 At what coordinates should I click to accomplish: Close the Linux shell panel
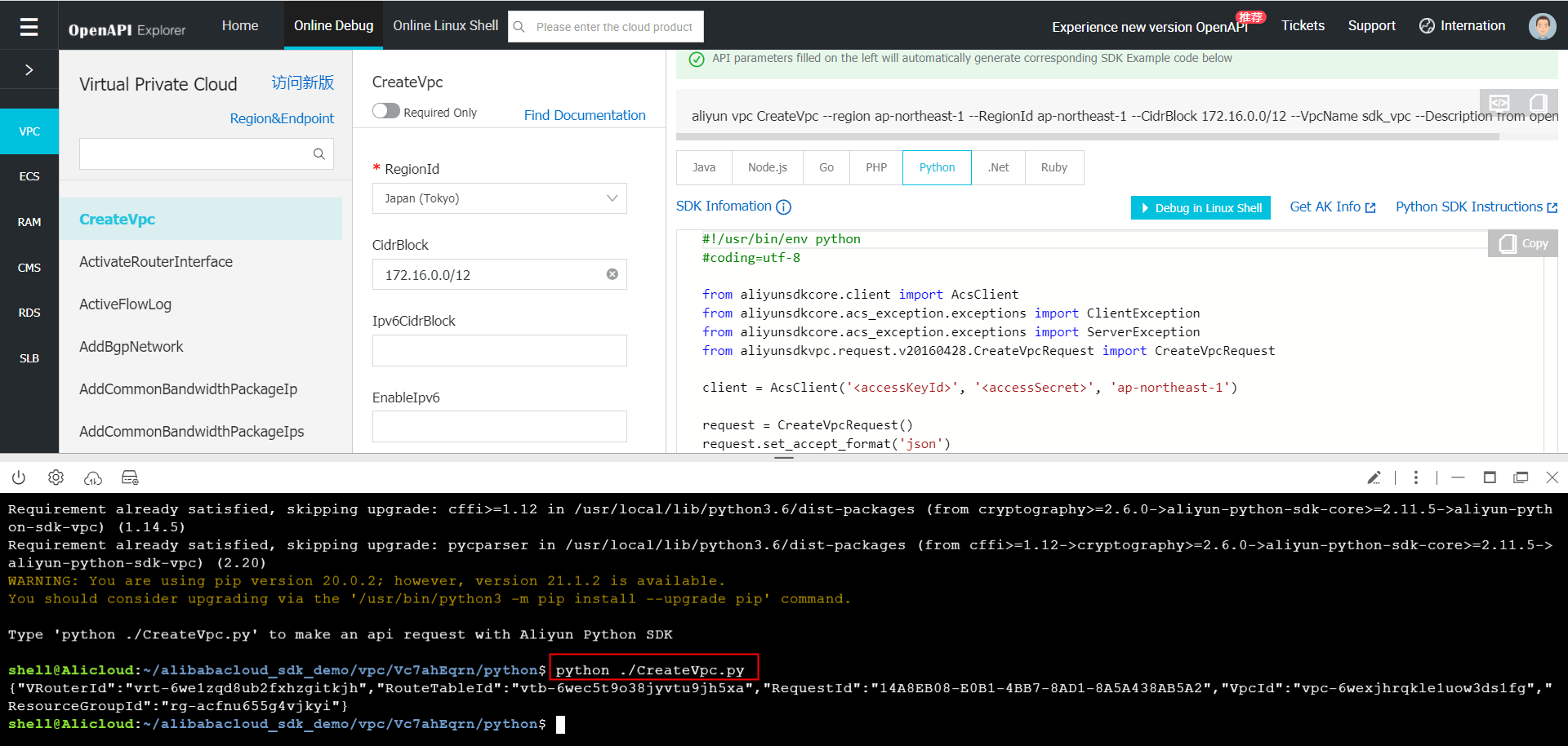point(1552,477)
